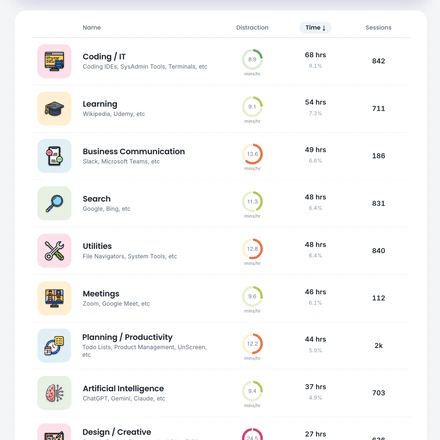The image size is (440, 440).
Task: Click Search row 831 sessions count
Action: (x=378, y=203)
